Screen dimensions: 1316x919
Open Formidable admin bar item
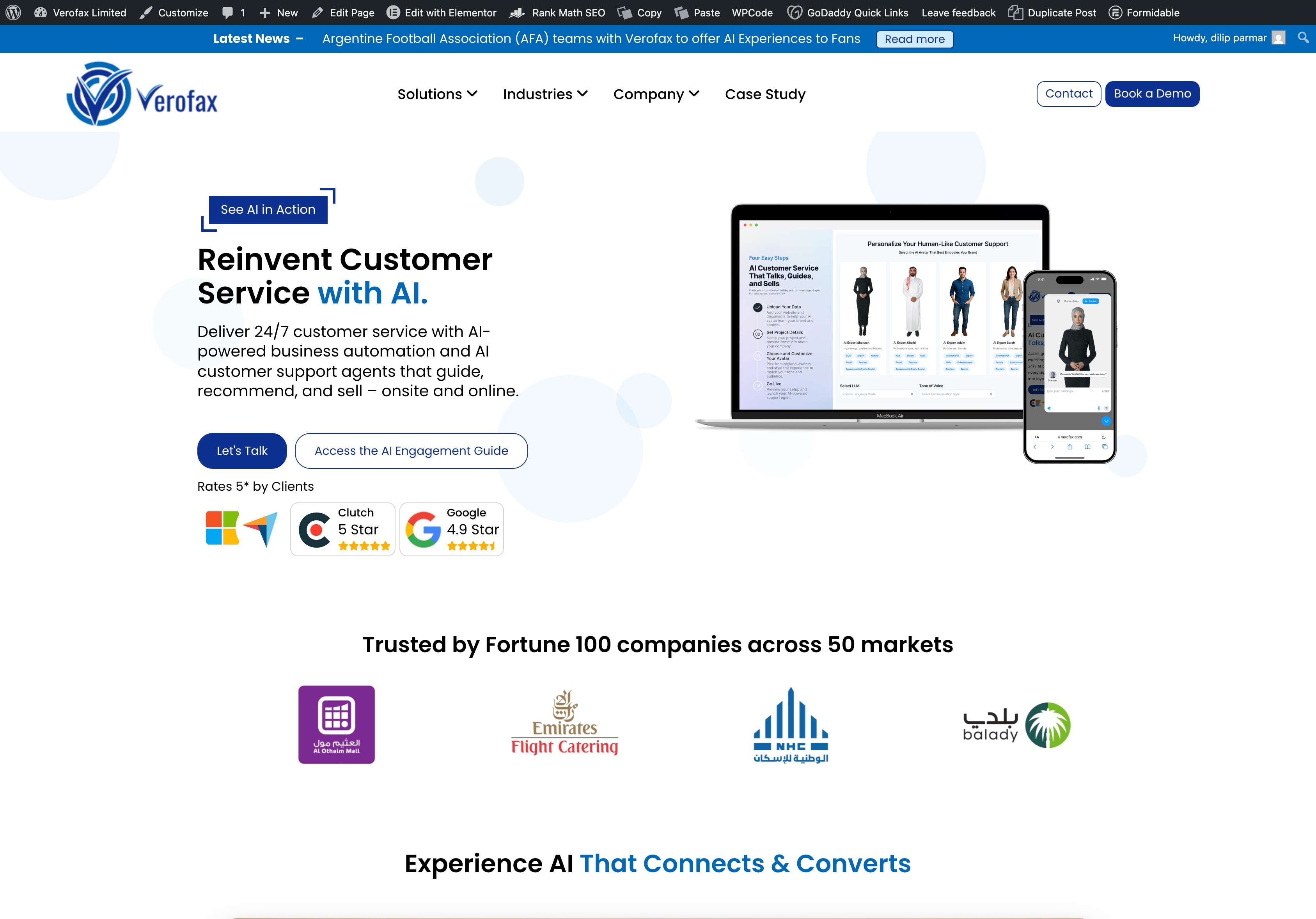(1144, 12)
